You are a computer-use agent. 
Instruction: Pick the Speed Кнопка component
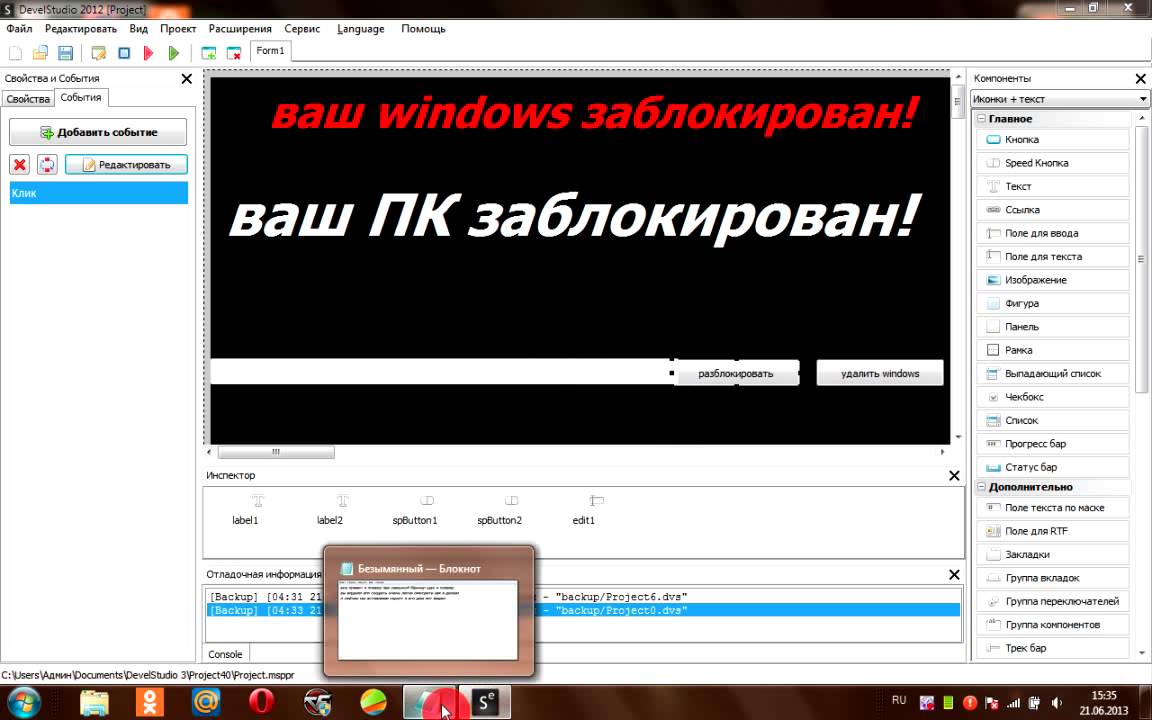1053,163
